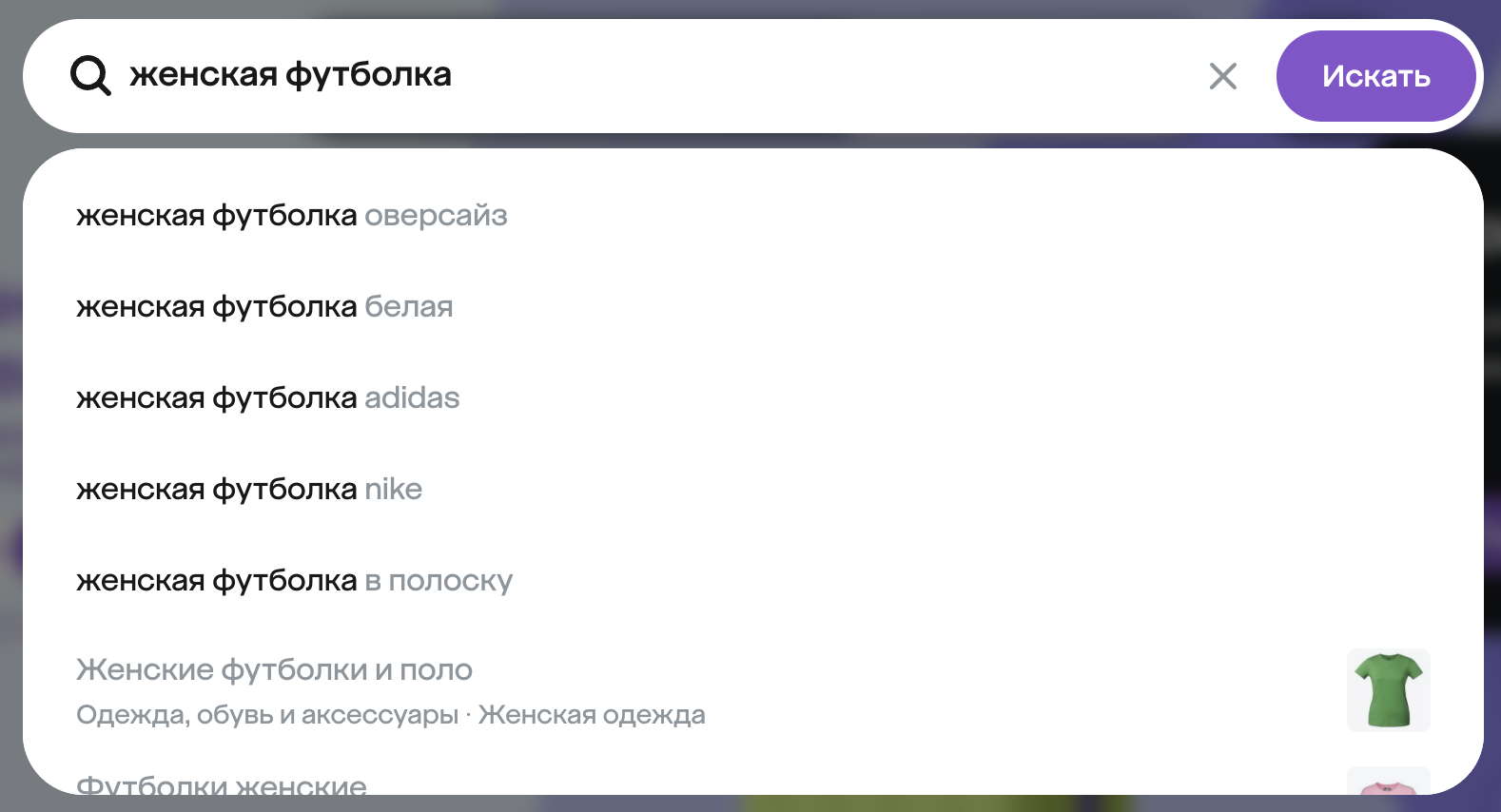Clear the search field with the X icon
Image resolution: width=1501 pixels, height=812 pixels.
pos(1223,76)
